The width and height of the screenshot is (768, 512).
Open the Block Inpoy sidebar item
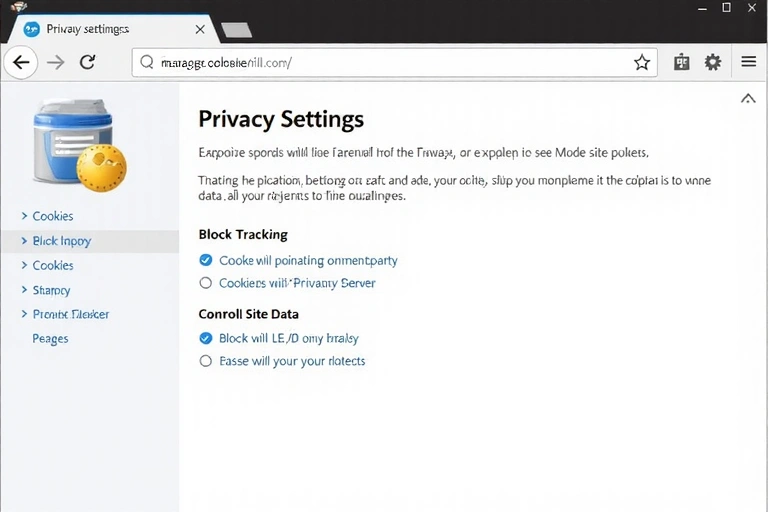pos(90,241)
